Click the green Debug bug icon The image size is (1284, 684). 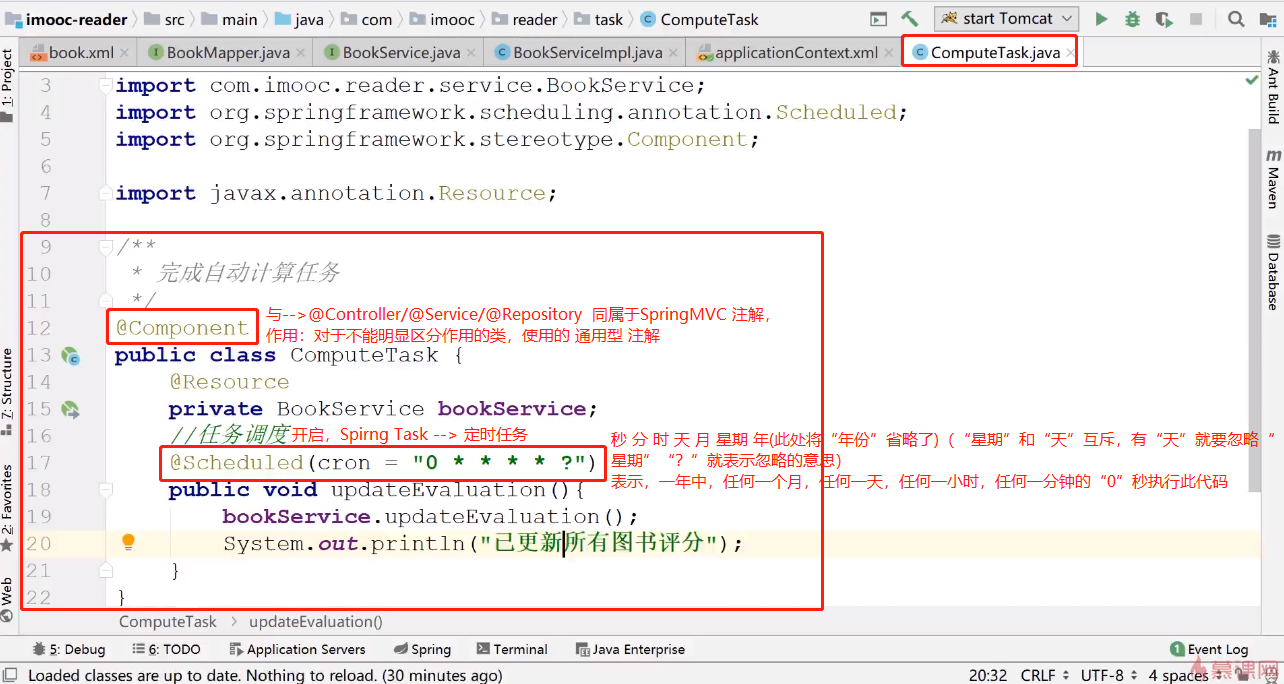pyautogui.click(x=1132, y=19)
